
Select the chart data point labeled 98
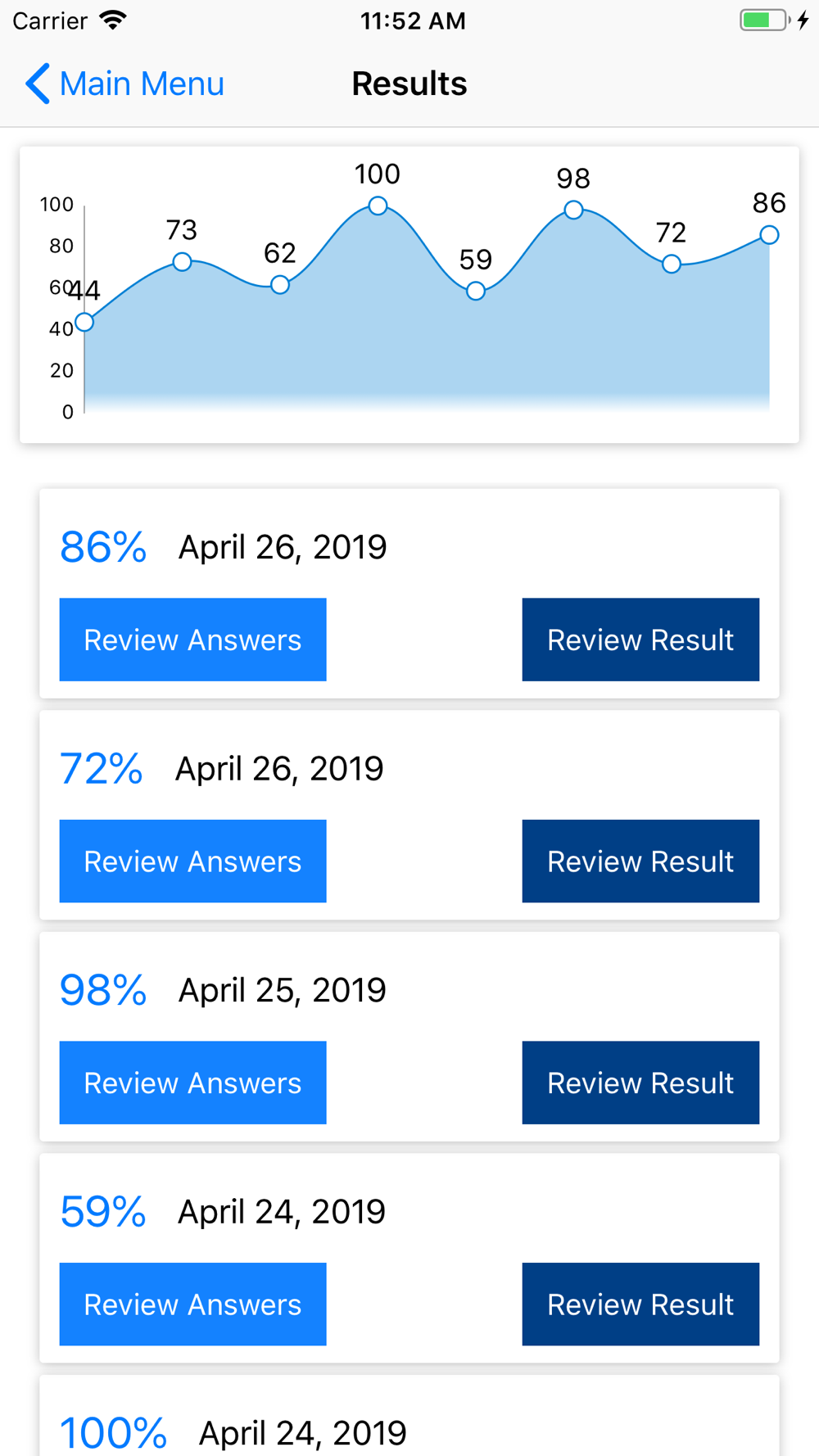pyautogui.click(x=573, y=210)
